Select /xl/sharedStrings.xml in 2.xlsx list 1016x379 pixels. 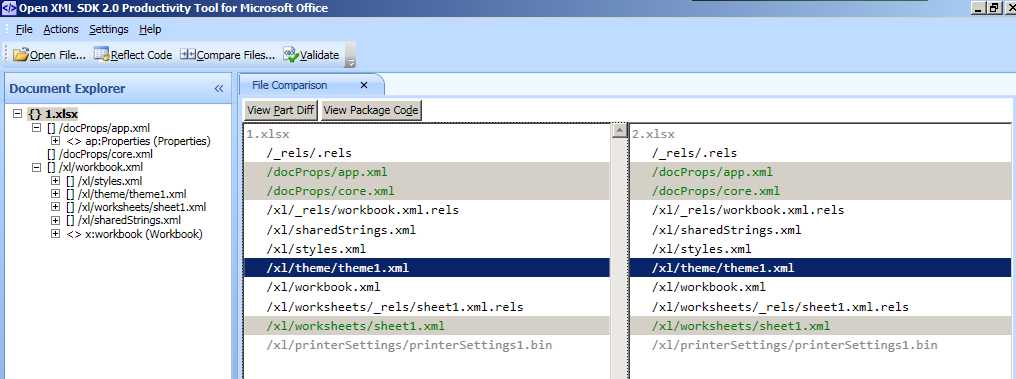820,230
